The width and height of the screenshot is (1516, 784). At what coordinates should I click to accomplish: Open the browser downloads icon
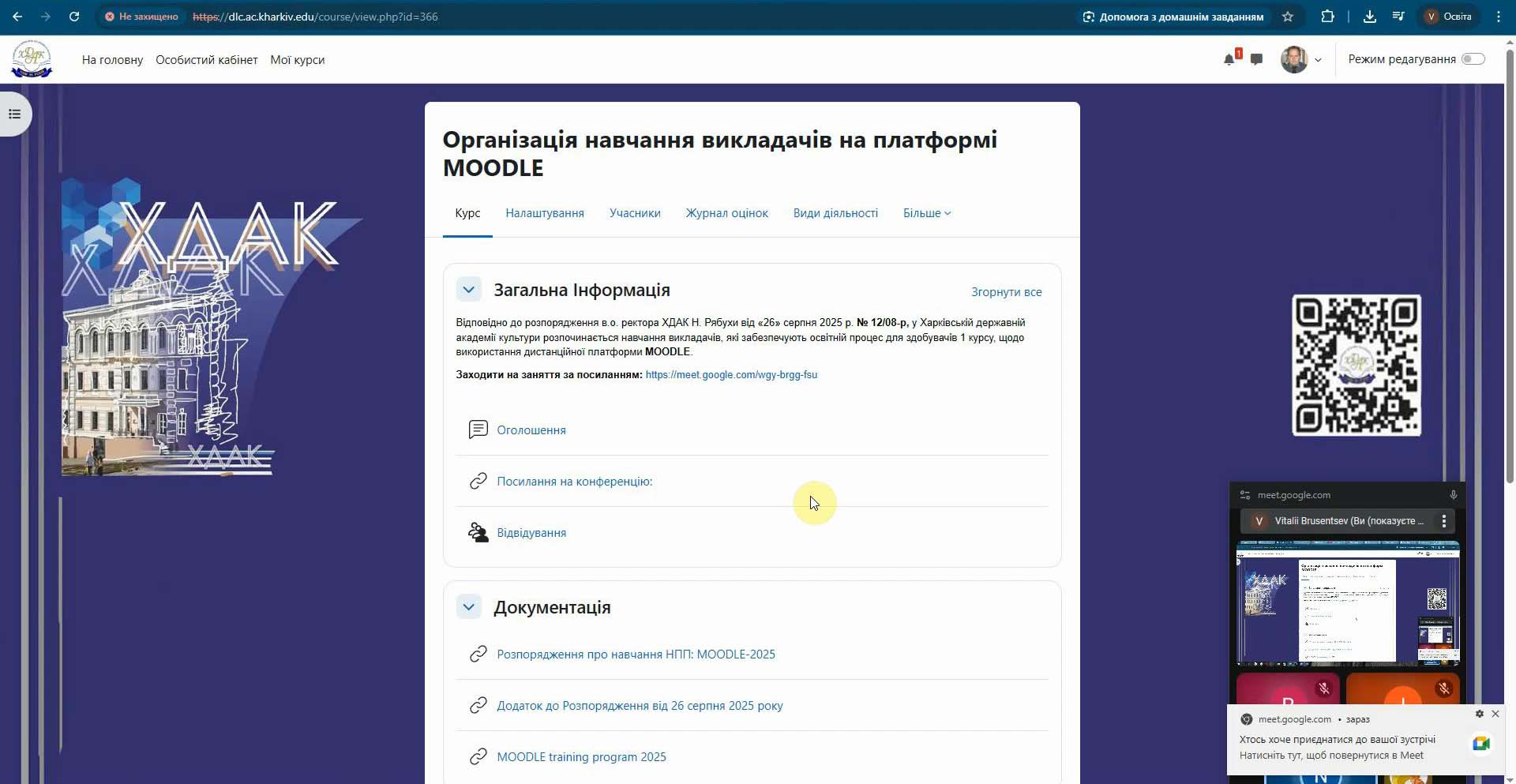[1370, 17]
